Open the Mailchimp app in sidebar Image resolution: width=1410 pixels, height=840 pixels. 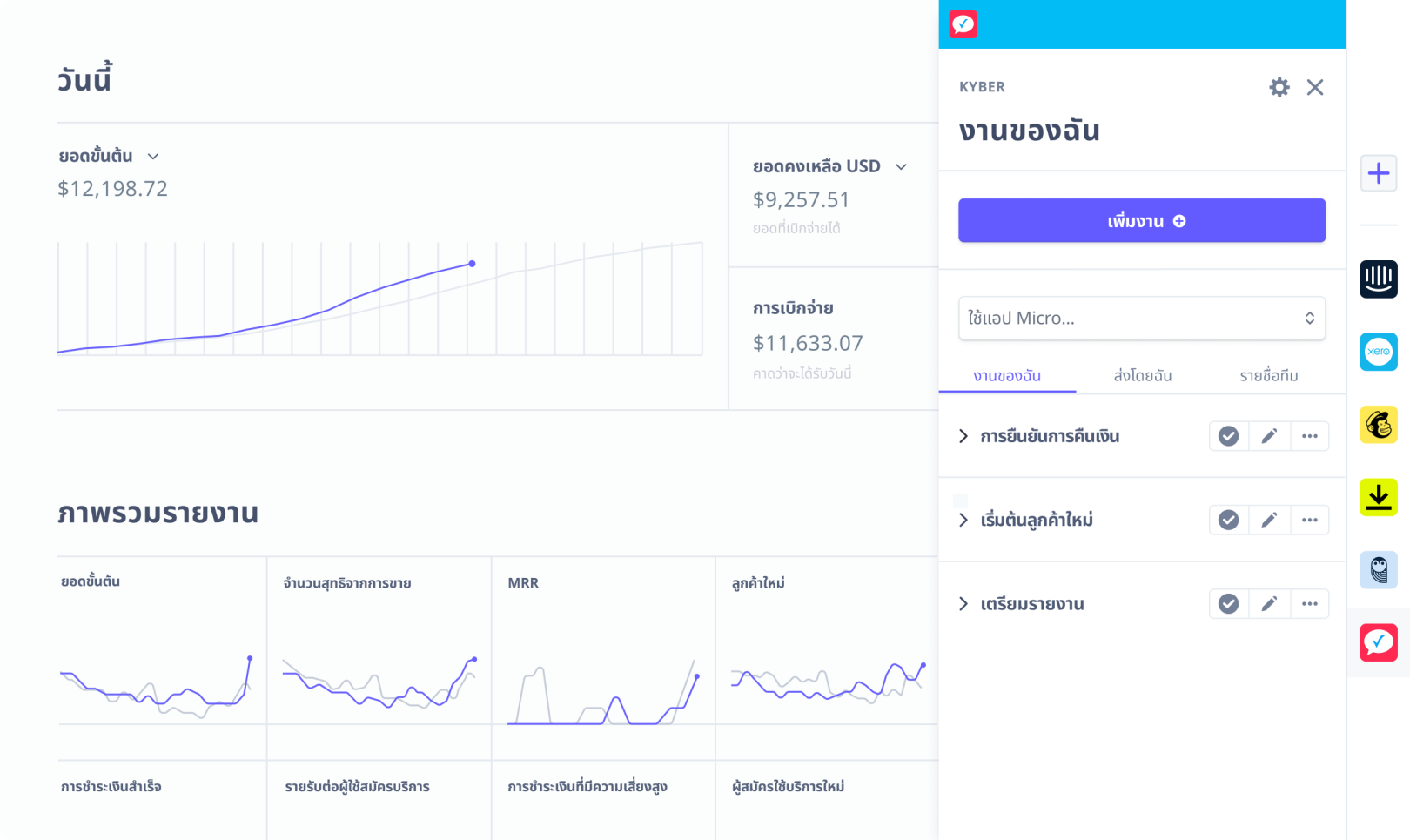click(1379, 425)
